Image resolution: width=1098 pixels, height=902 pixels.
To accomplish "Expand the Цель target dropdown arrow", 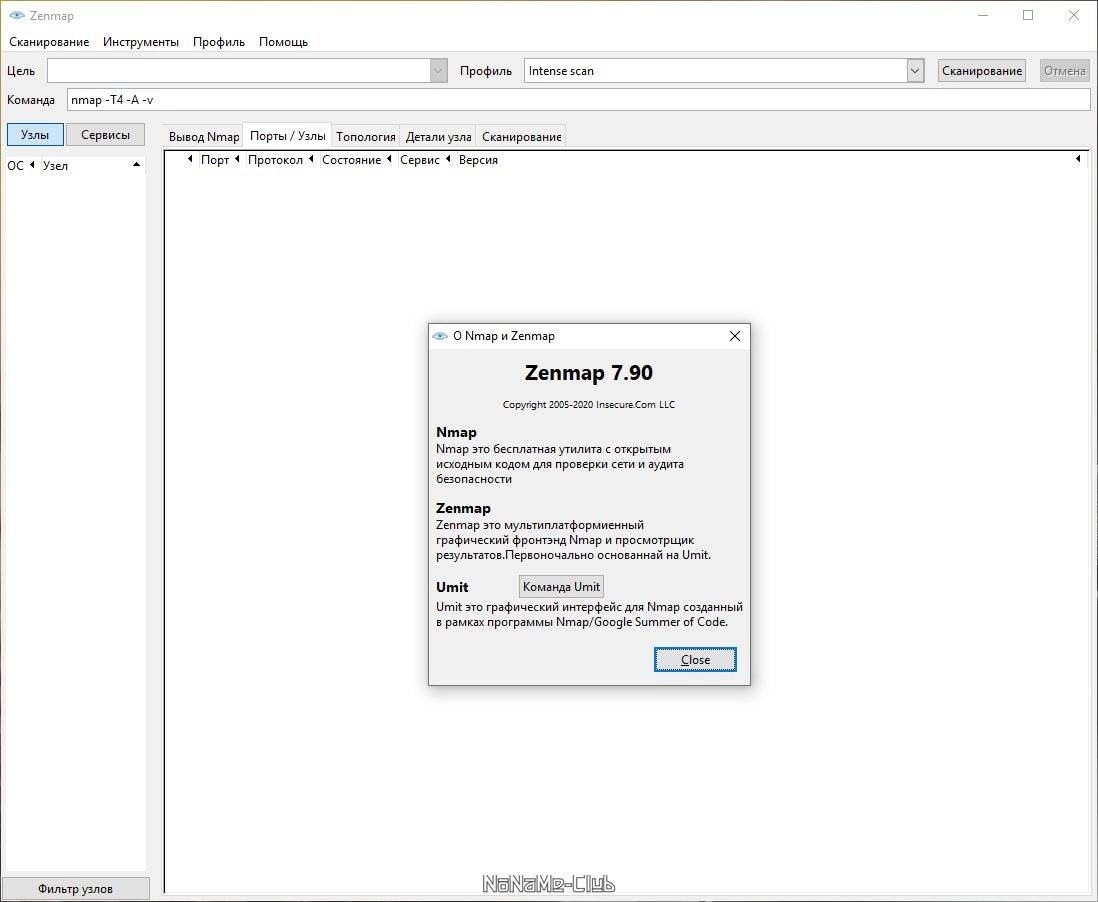I will (x=439, y=71).
